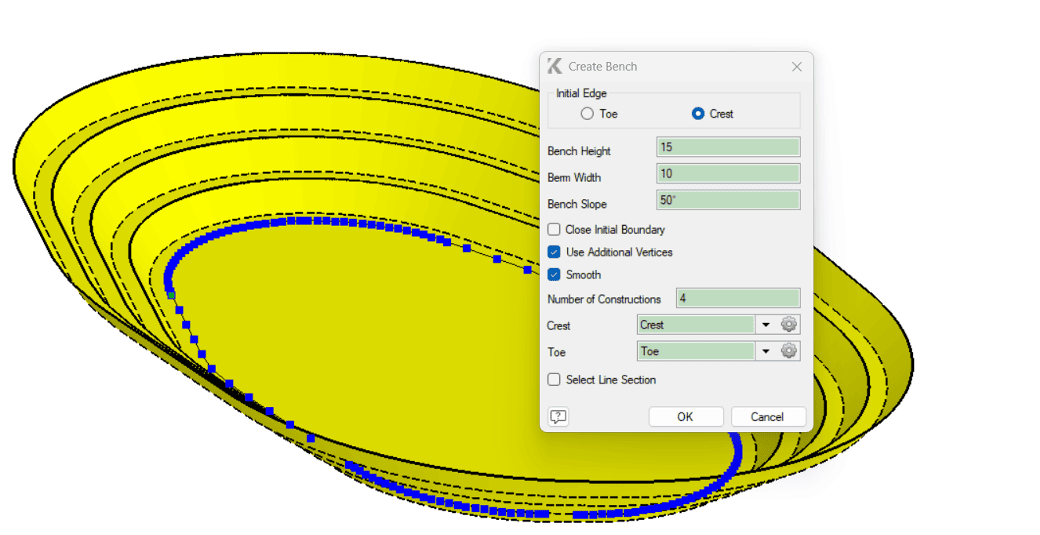Viewport: 1040px width, 535px height.
Task: Select the Toe initial edge option
Action: click(588, 114)
